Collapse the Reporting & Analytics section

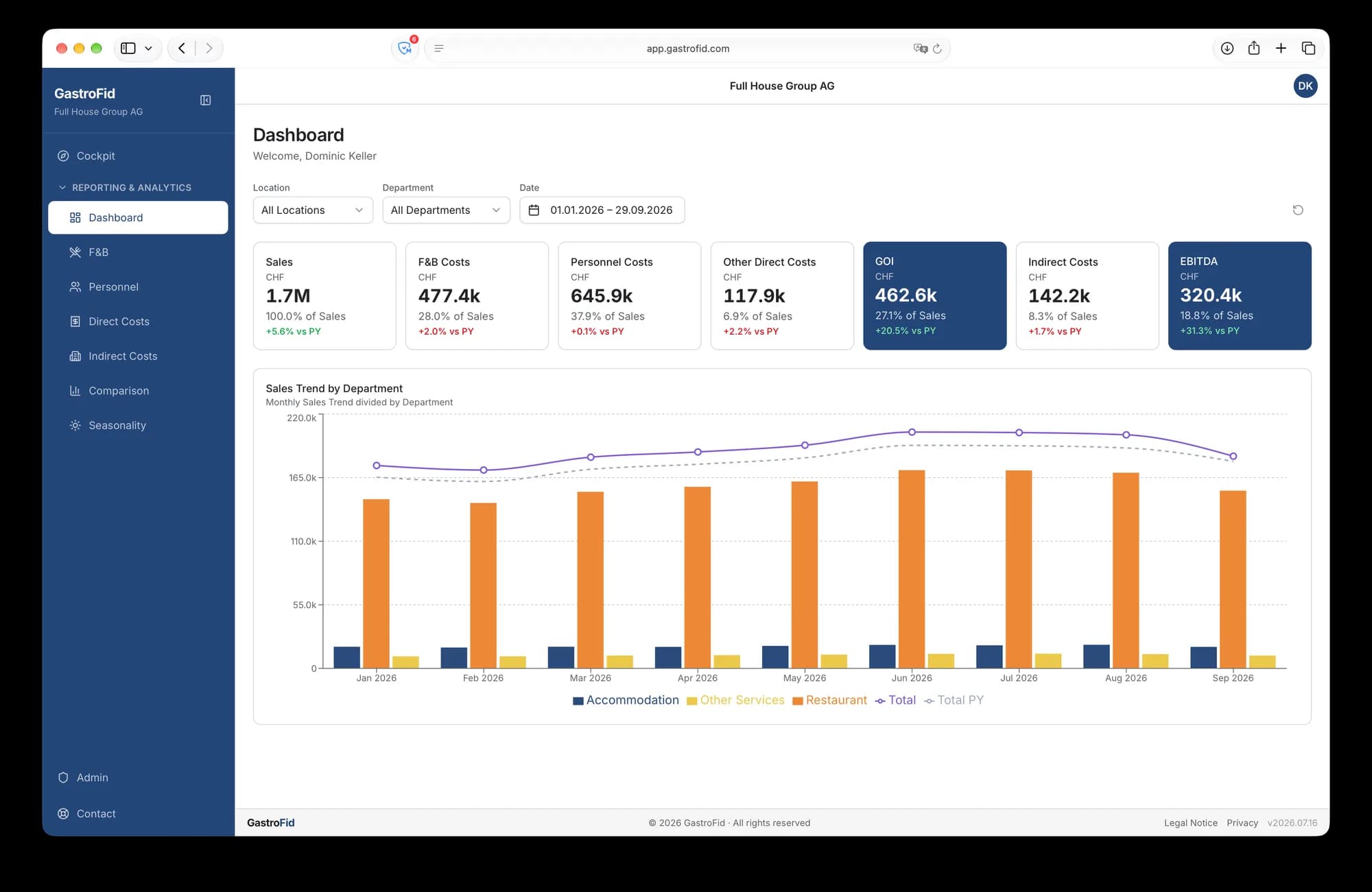[124, 187]
